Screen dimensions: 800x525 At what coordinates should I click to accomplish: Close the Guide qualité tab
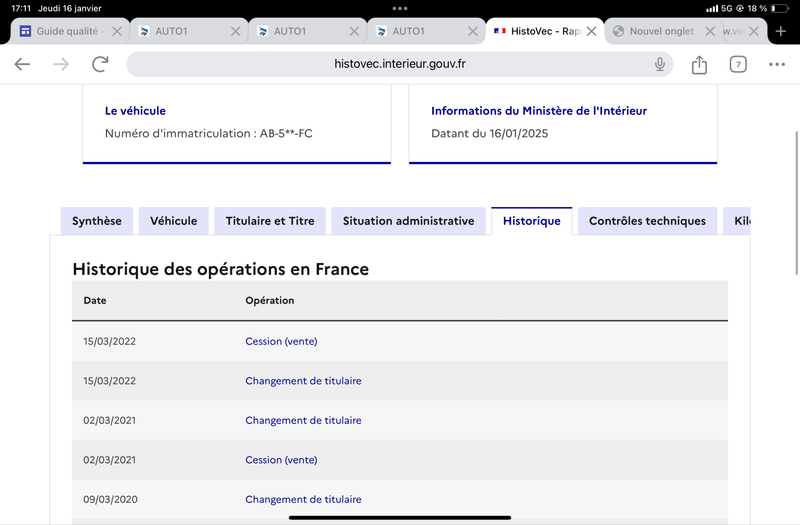pyautogui.click(x=117, y=31)
